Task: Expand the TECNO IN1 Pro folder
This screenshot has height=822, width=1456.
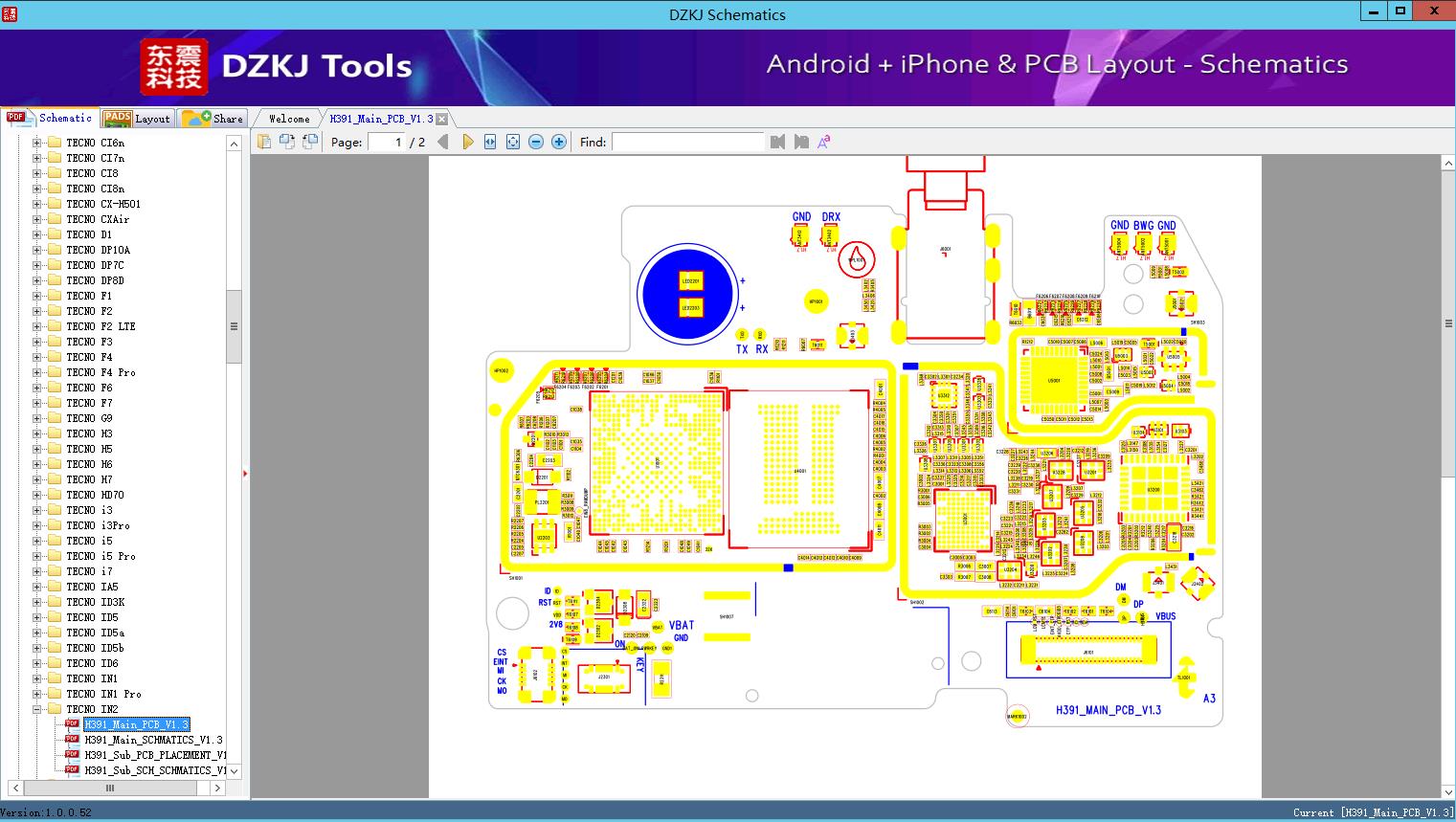Action: pos(36,694)
